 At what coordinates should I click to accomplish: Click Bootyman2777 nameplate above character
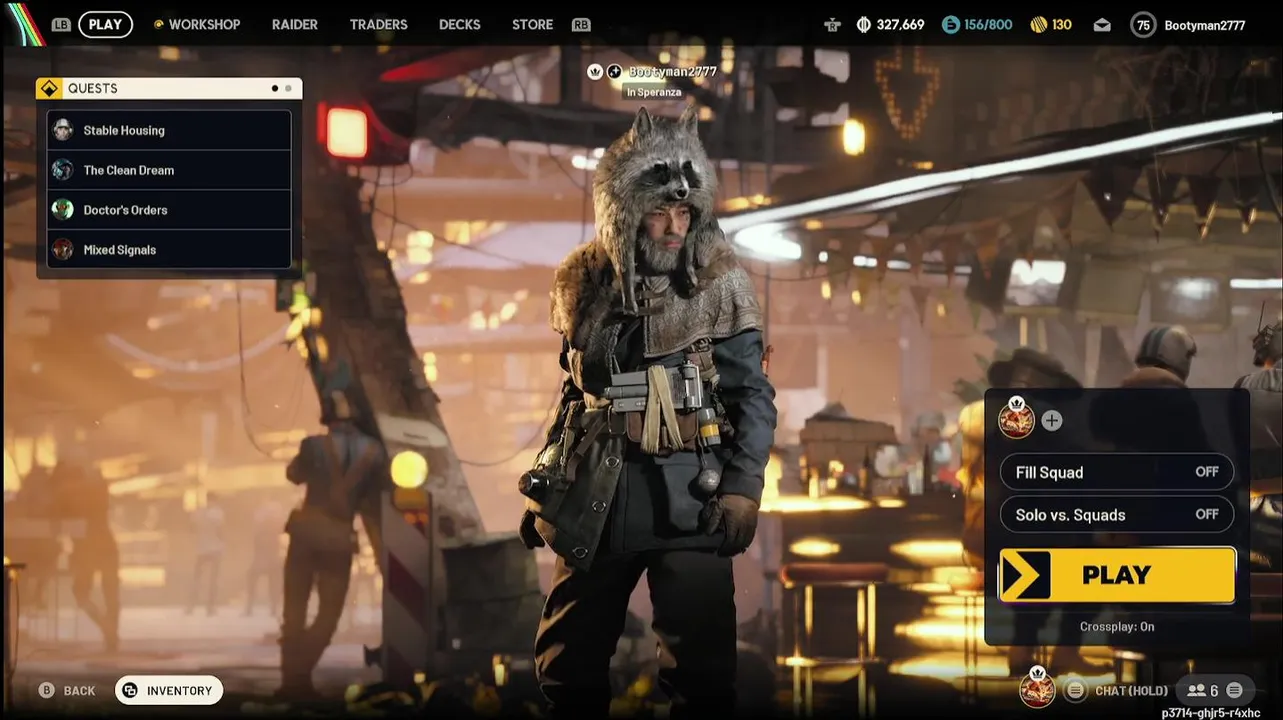(x=672, y=72)
